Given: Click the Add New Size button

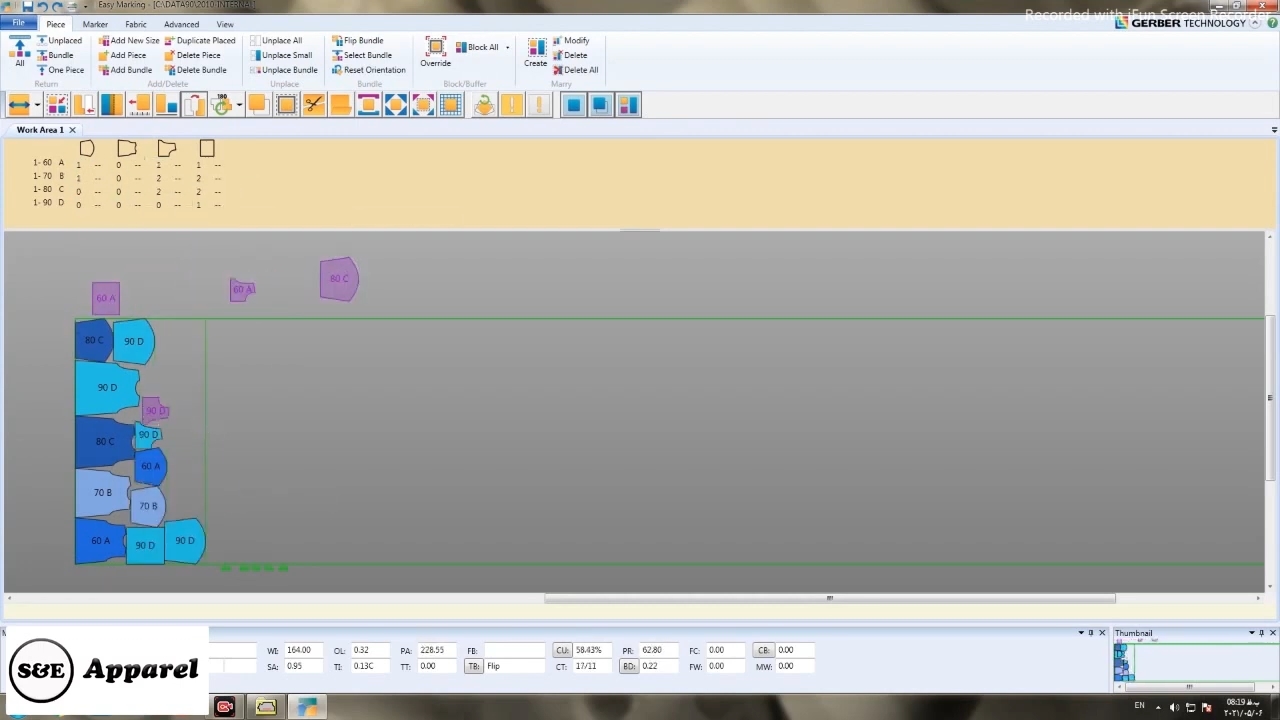Looking at the screenshot, I should tap(129, 41).
